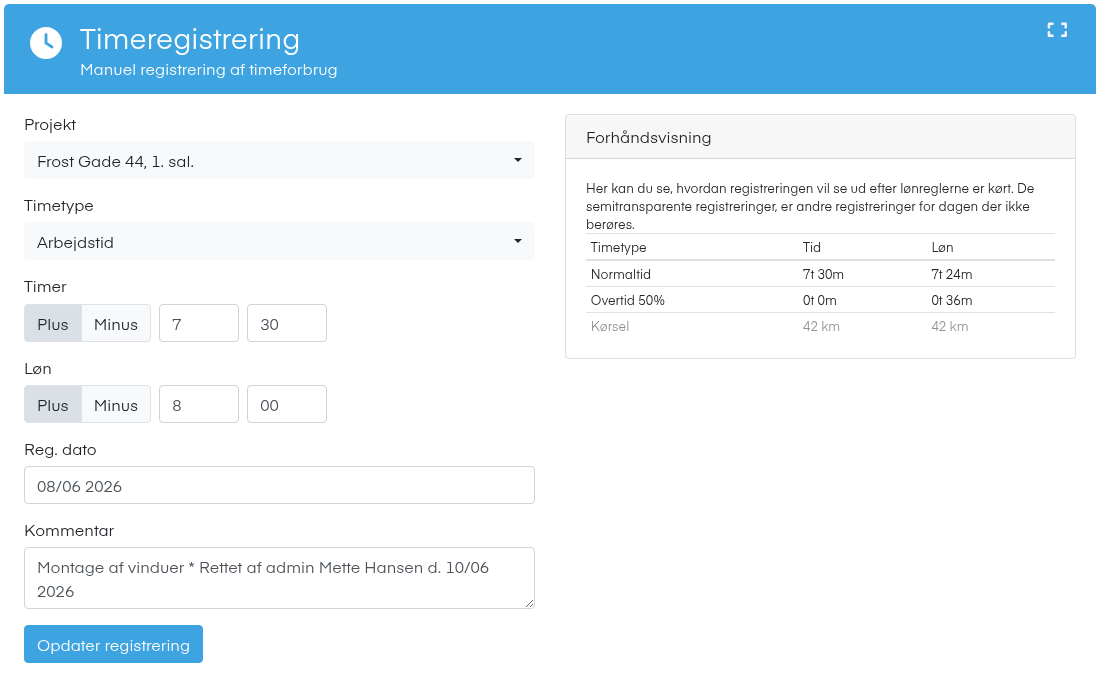The height and width of the screenshot is (688, 1100).
Task: Open the Projekt dropdown
Action: click(x=279, y=161)
